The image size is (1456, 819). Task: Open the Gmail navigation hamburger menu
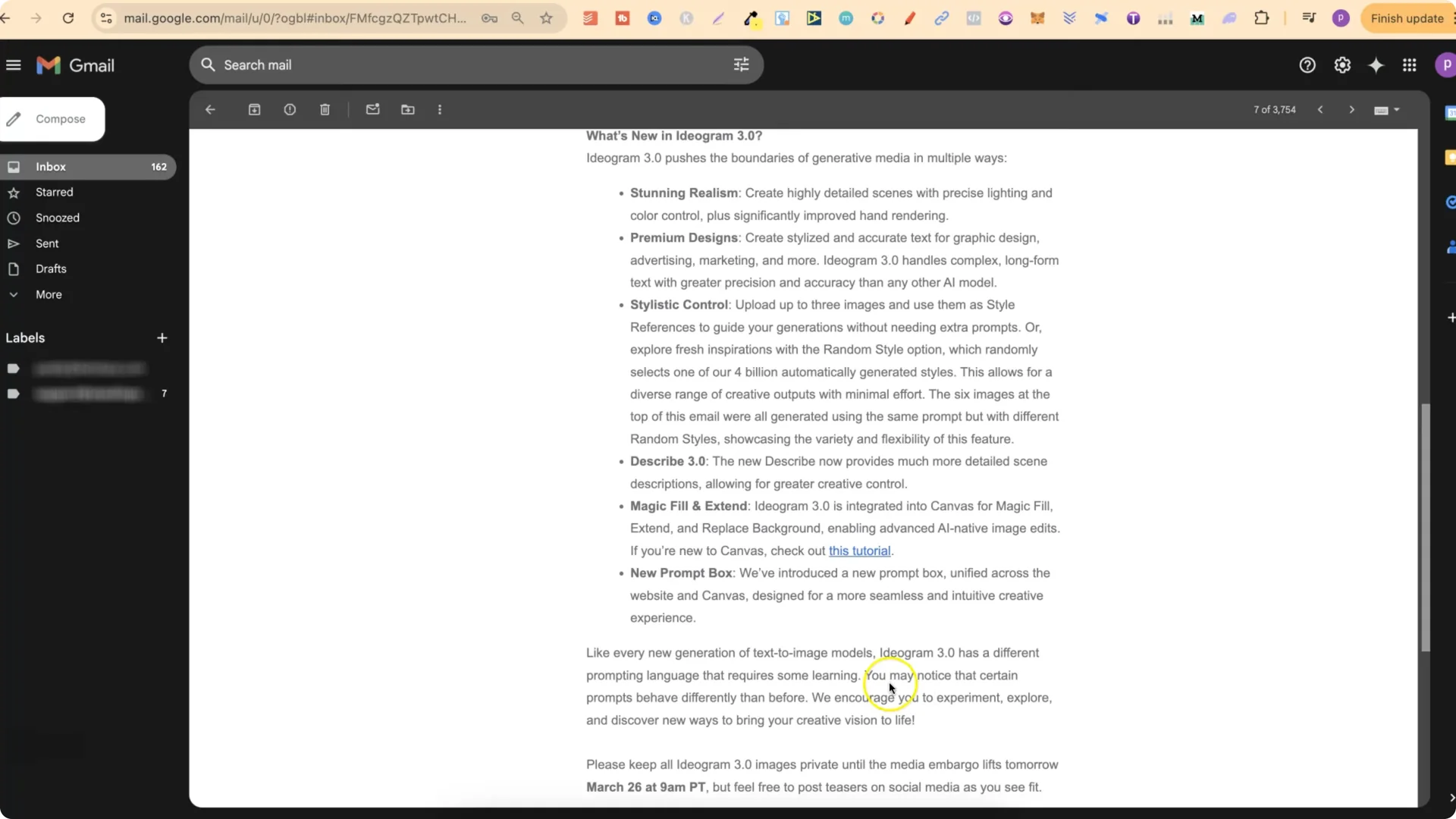[13, 65]
